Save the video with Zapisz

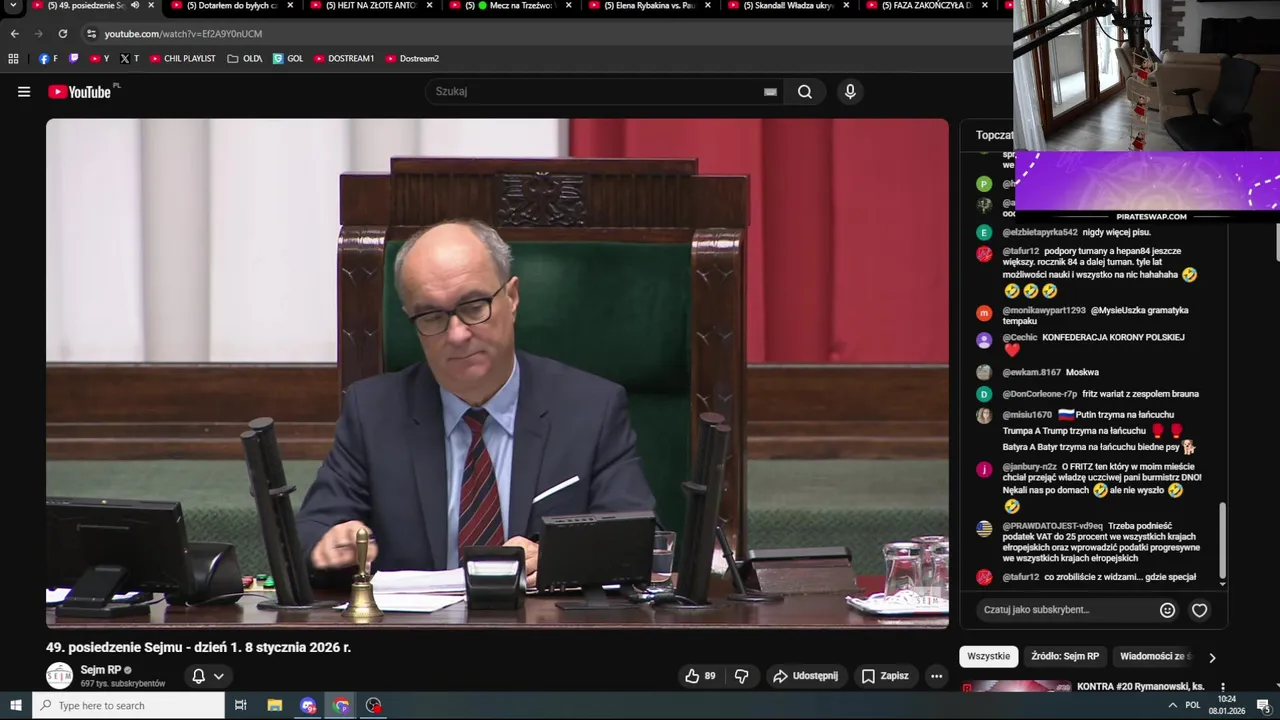[x=885, y=676]
